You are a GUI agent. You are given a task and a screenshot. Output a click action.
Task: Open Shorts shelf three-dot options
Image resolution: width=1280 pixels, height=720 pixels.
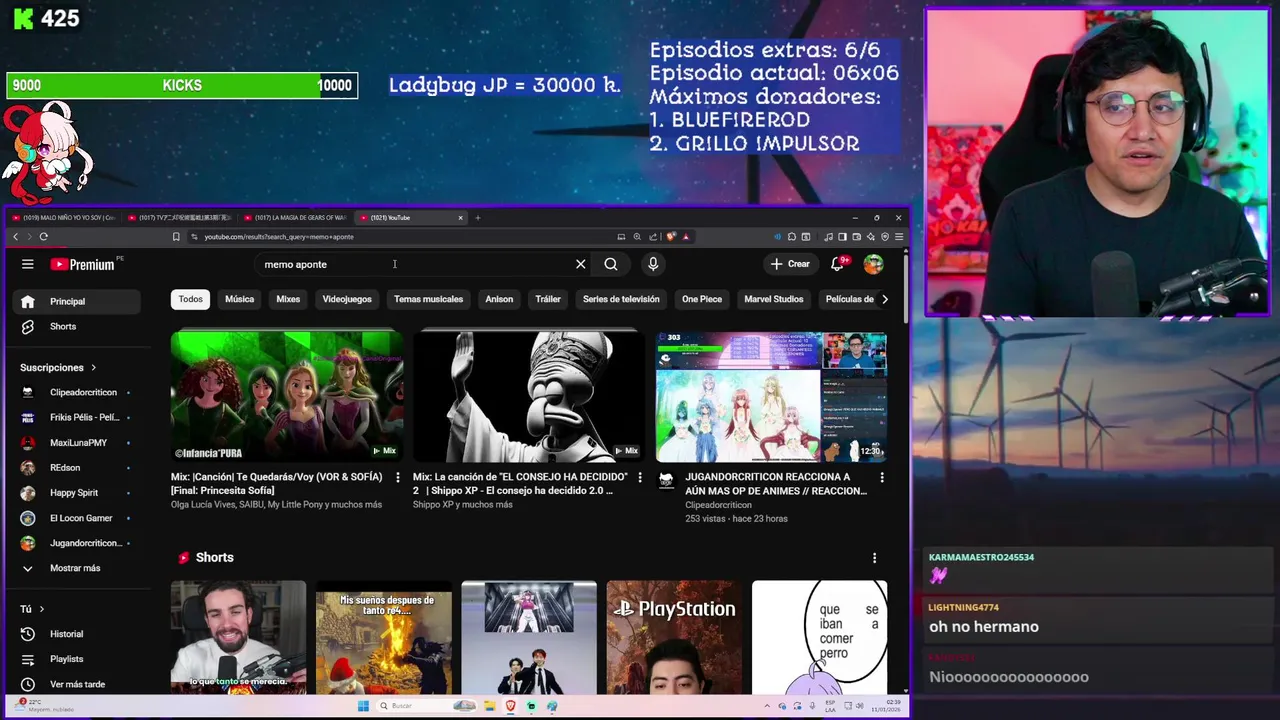tap(874, 558)
